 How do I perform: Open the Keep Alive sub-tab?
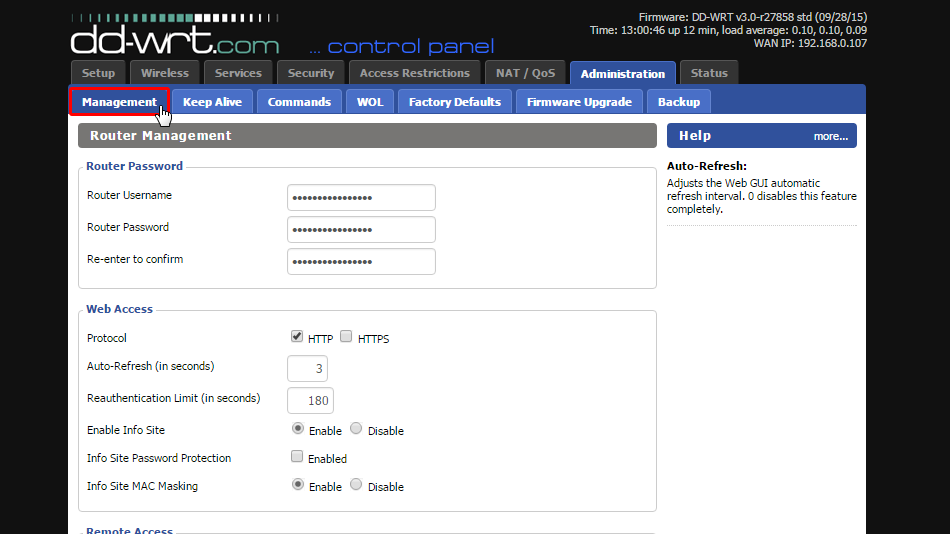pyautogui.click(x=212, y=102)
